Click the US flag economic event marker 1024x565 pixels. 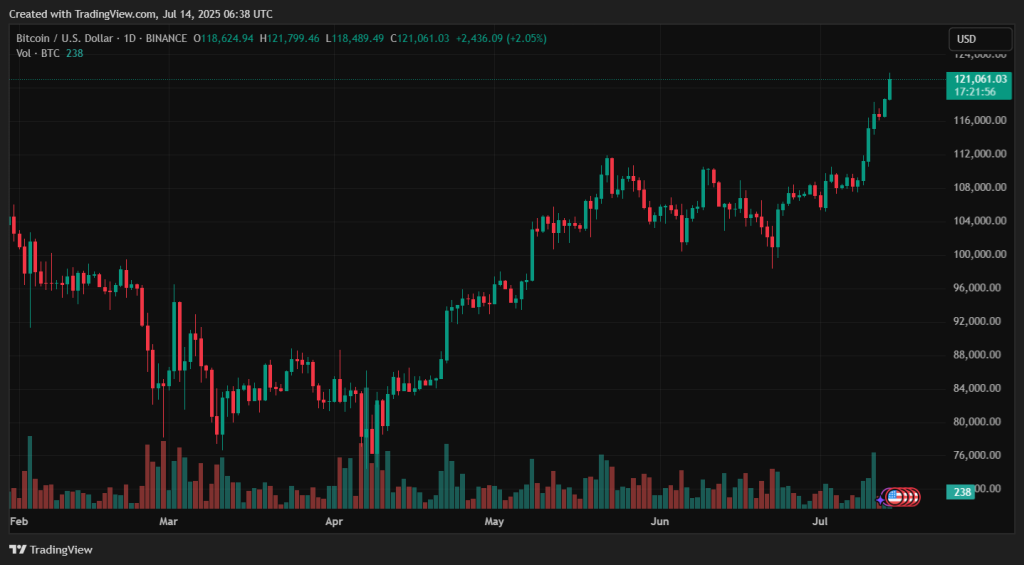tap(896, 496)
